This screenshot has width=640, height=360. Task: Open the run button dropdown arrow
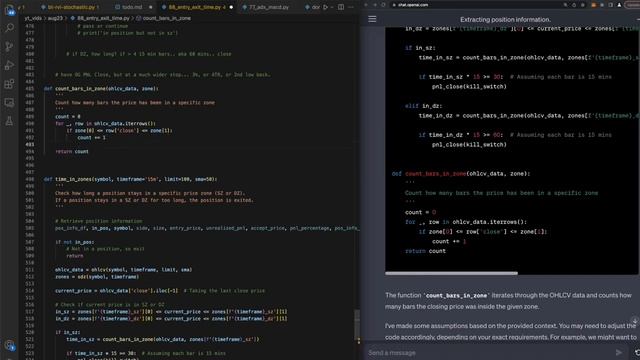click(331, 7)
